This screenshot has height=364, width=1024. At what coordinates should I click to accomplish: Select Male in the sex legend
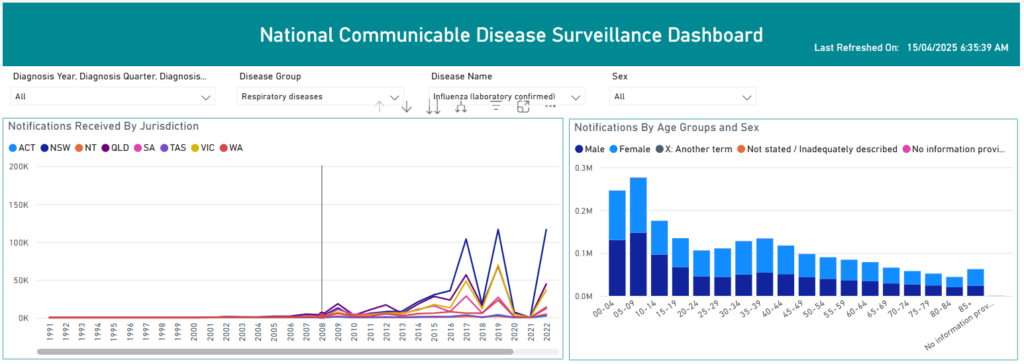[590, 149]
